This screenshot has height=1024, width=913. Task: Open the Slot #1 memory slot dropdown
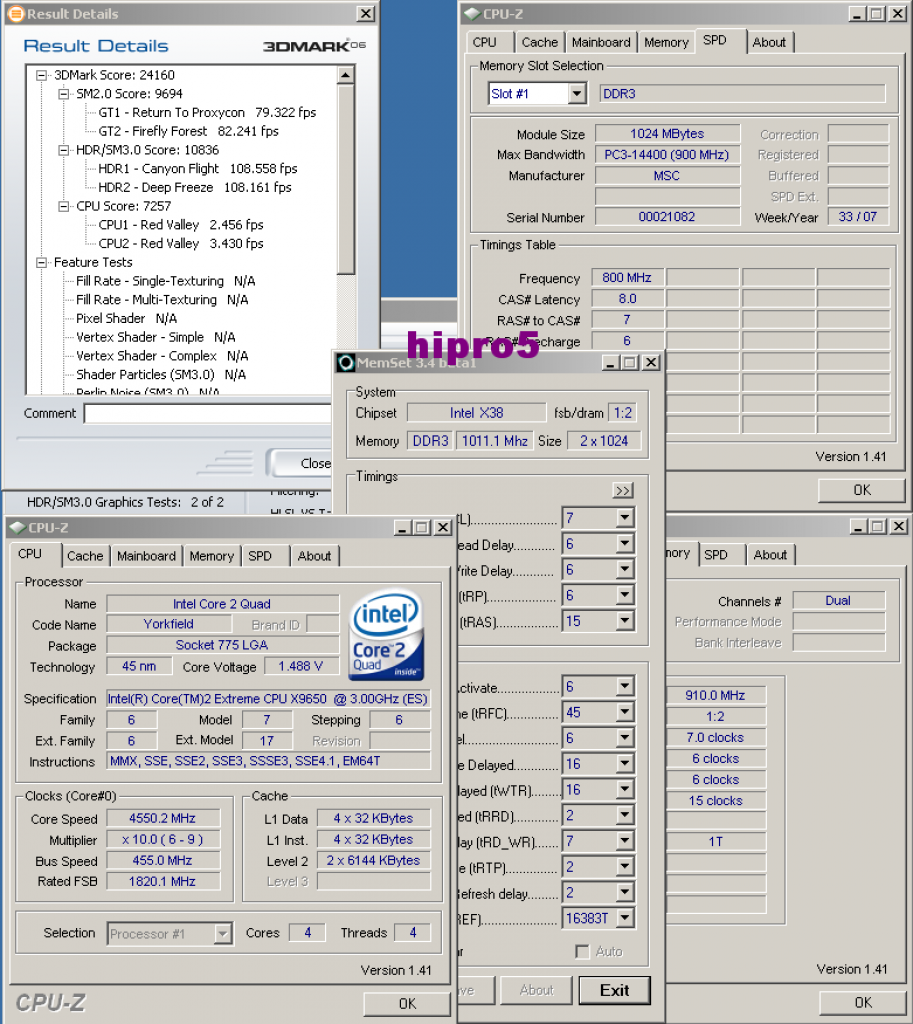pyautogui.click(x=577, y=94)
